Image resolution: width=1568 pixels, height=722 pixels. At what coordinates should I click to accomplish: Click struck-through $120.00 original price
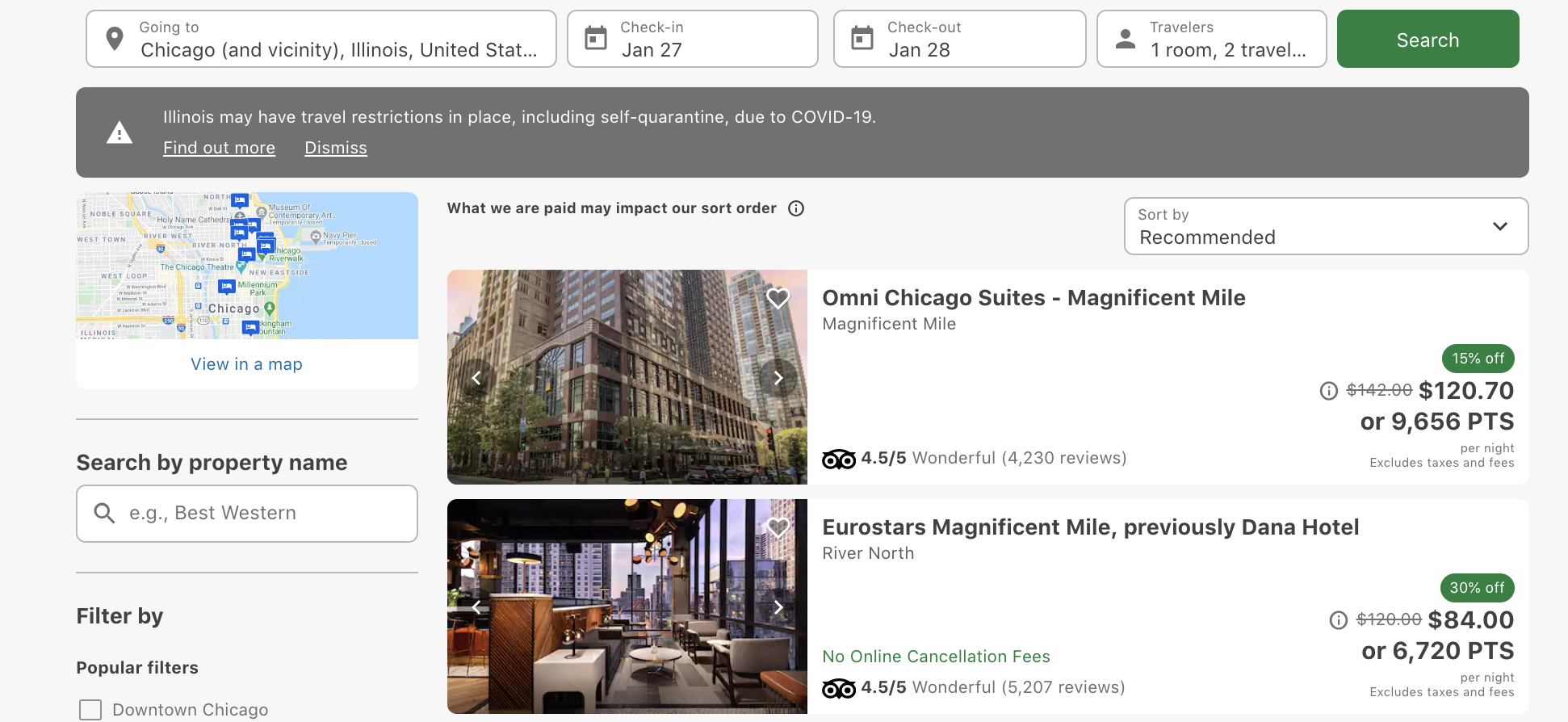pos(1389,620)
